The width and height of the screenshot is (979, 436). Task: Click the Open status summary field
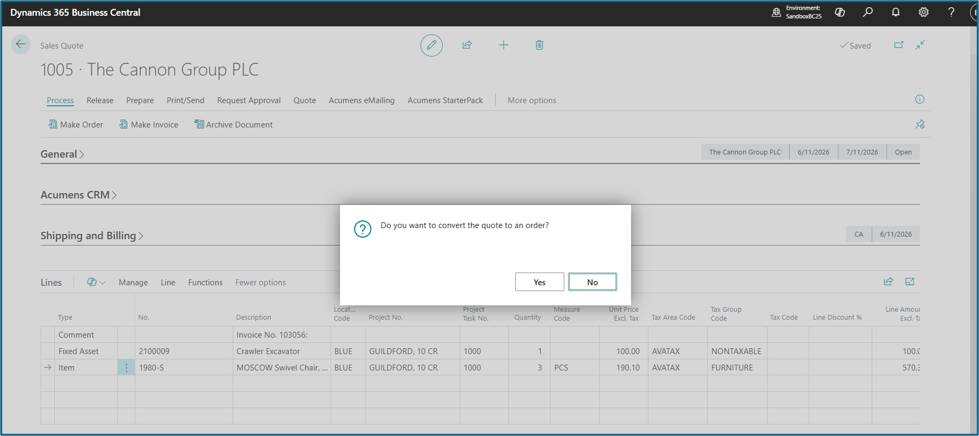point(903,152)
